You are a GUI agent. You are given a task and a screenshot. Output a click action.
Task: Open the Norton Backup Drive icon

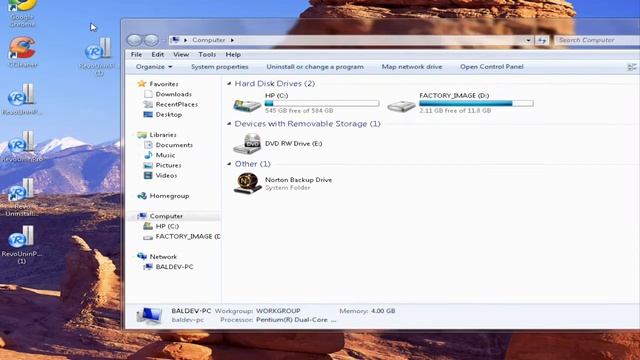(x=247, y=183)
